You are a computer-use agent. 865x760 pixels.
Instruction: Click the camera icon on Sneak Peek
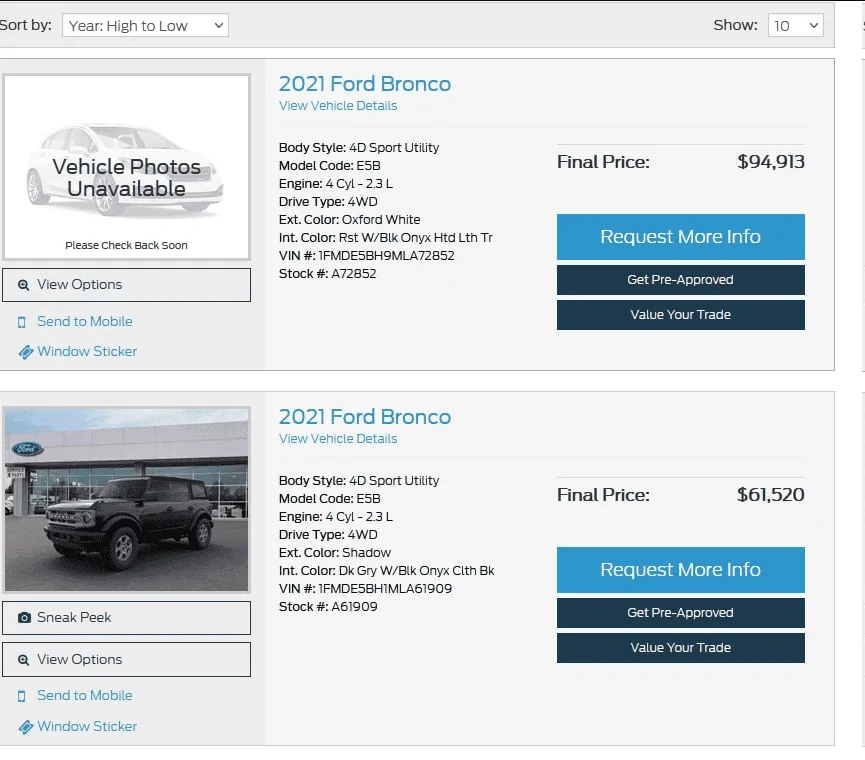point(24,618)
